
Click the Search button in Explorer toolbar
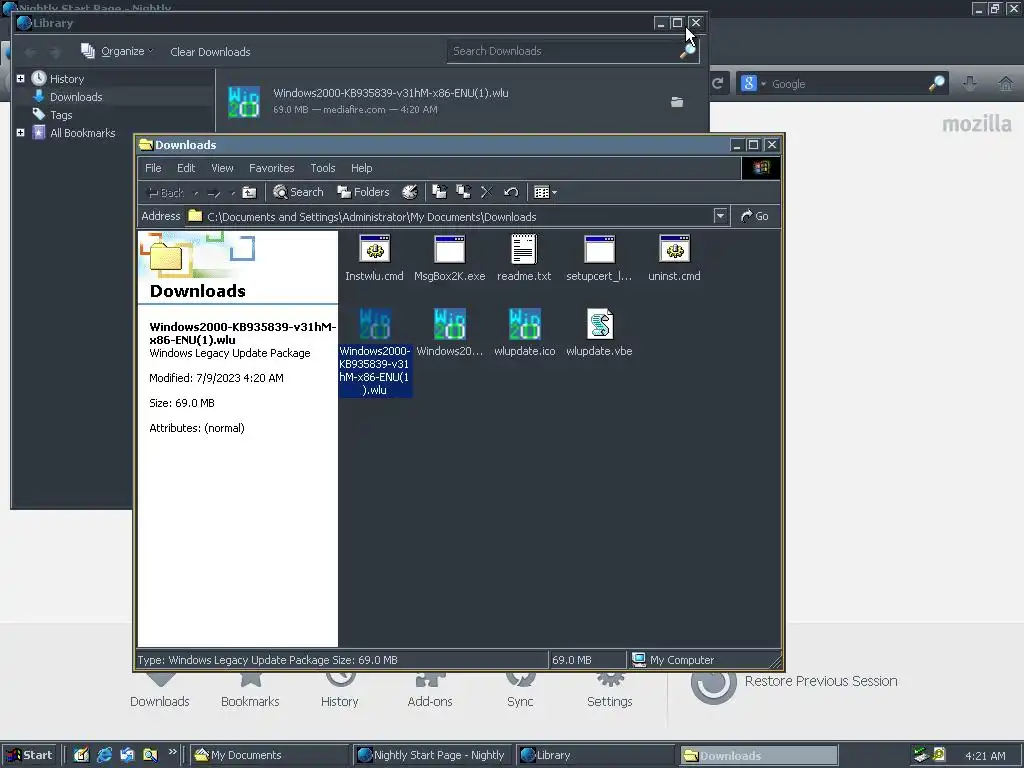[298, 192]
